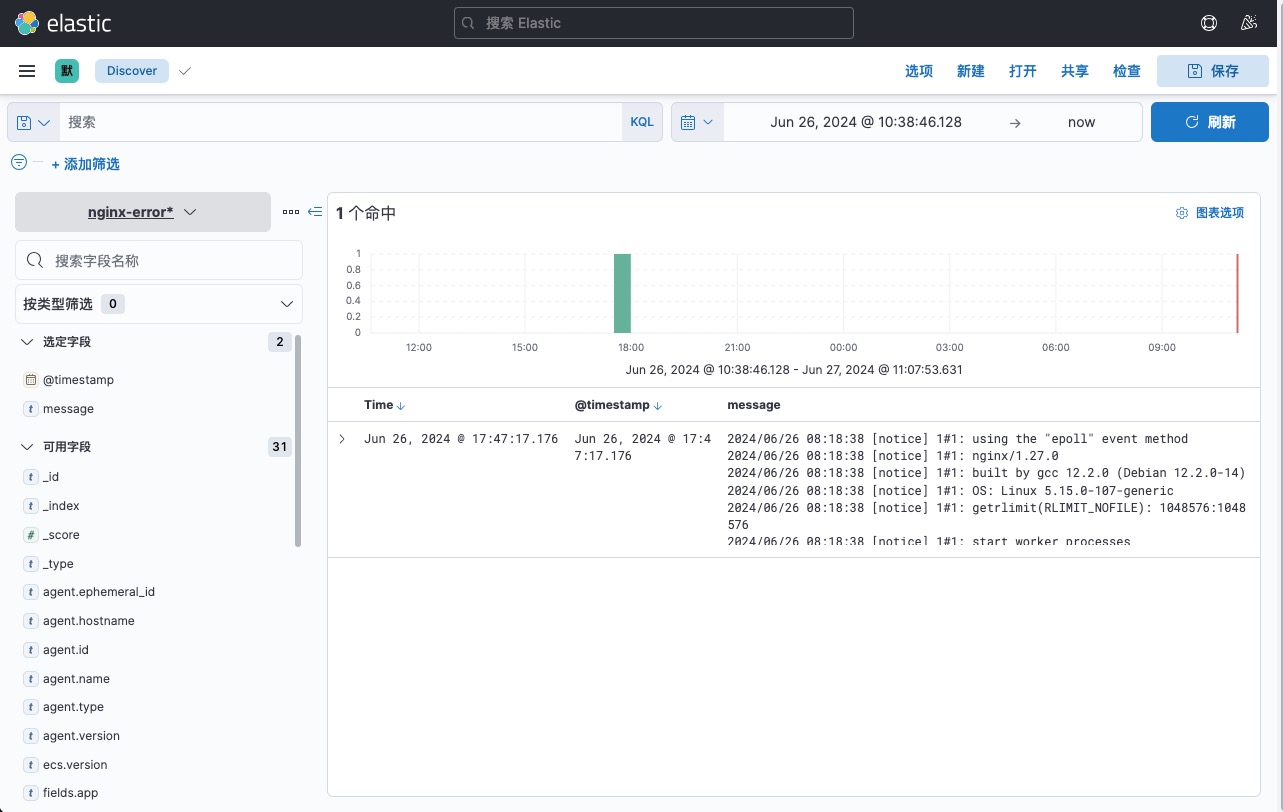Expand the log document row details
Screen dimensions: 1283x812
(342, 439)
